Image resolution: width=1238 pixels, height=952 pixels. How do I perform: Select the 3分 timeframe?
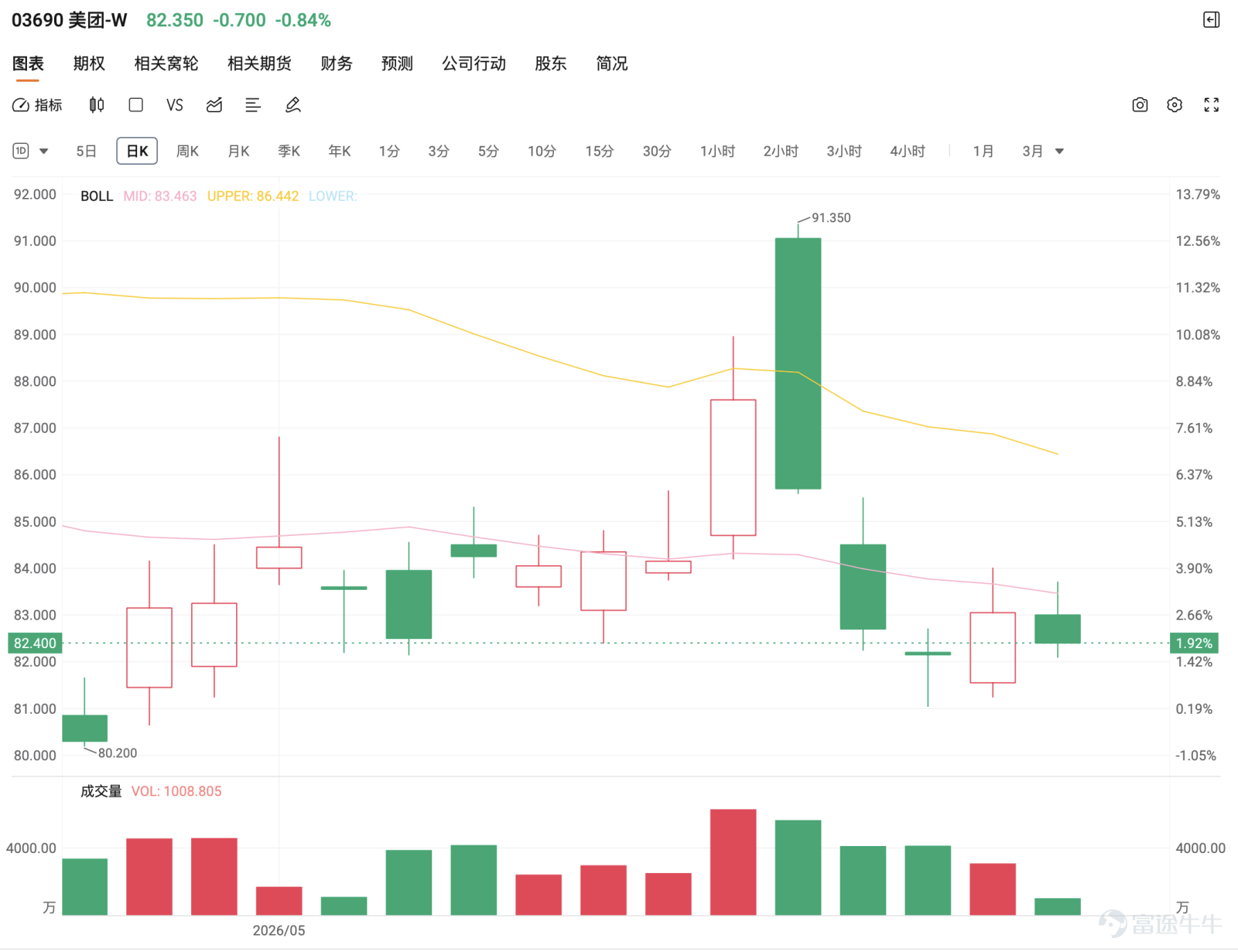pyautogui.click(x=439, y=152)
